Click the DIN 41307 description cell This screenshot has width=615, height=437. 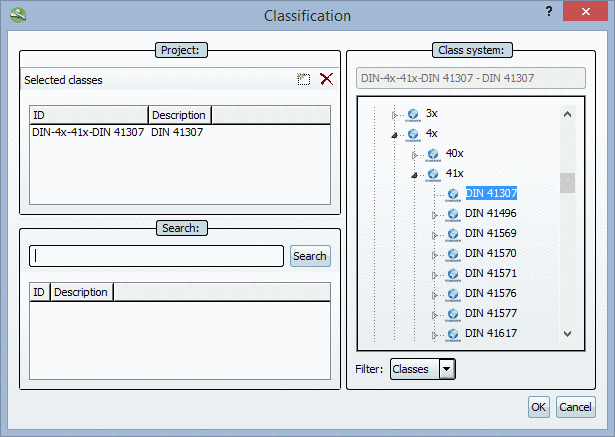tap(177, 132)
